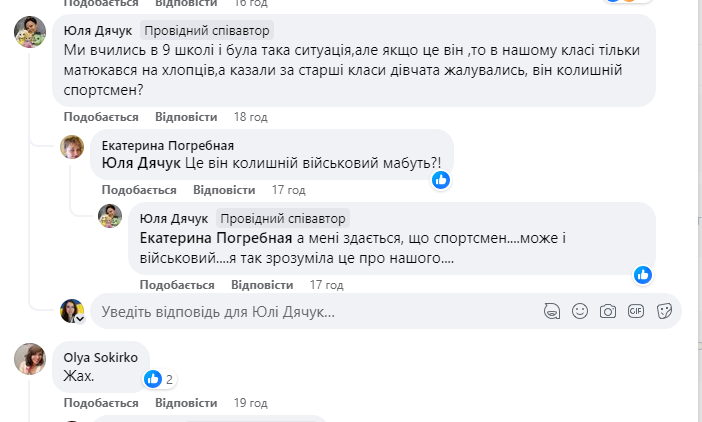Switch commenting profile via avatar arrow

coord(79,318)
